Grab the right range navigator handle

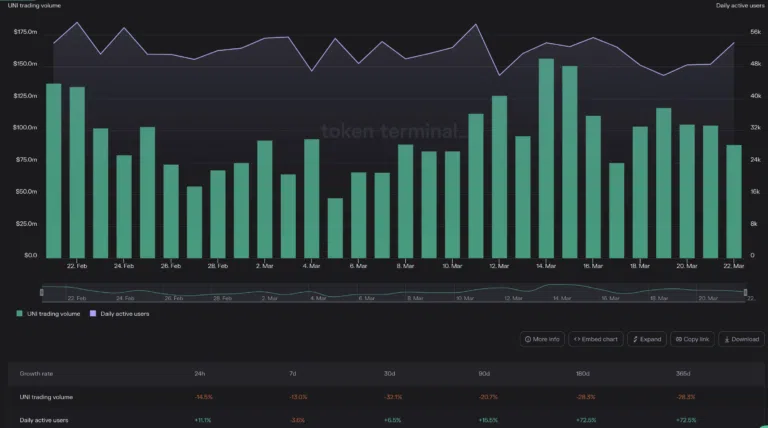coord(745,292)
